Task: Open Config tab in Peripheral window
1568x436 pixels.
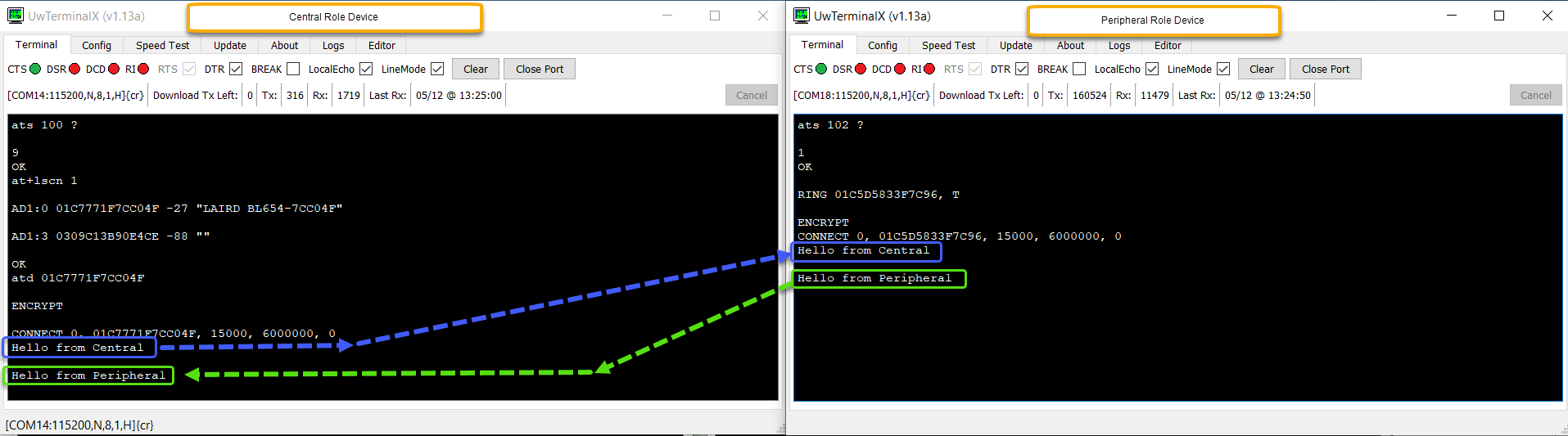Action: point(883,46)
